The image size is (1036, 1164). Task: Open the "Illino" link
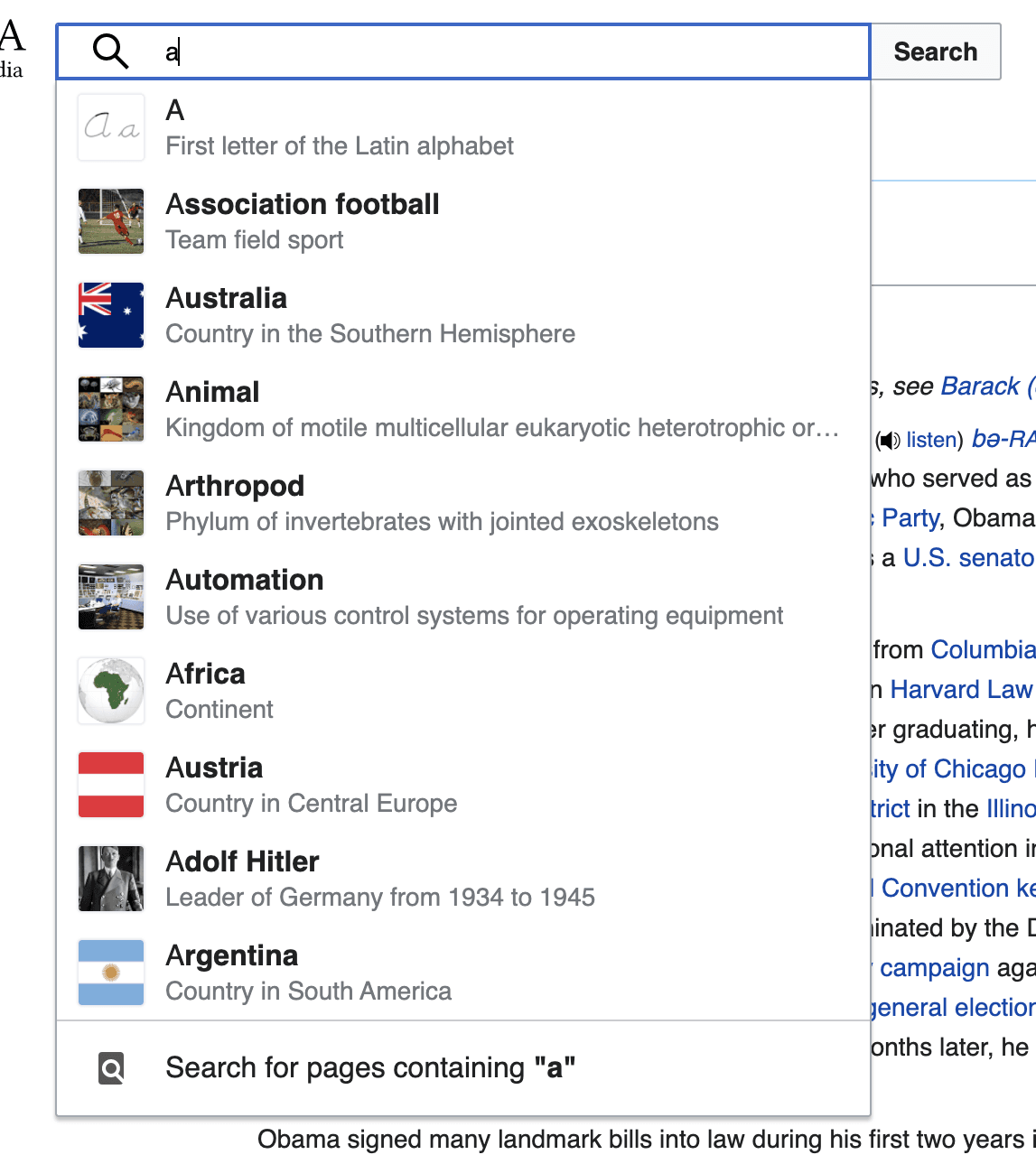[1011, 809]
